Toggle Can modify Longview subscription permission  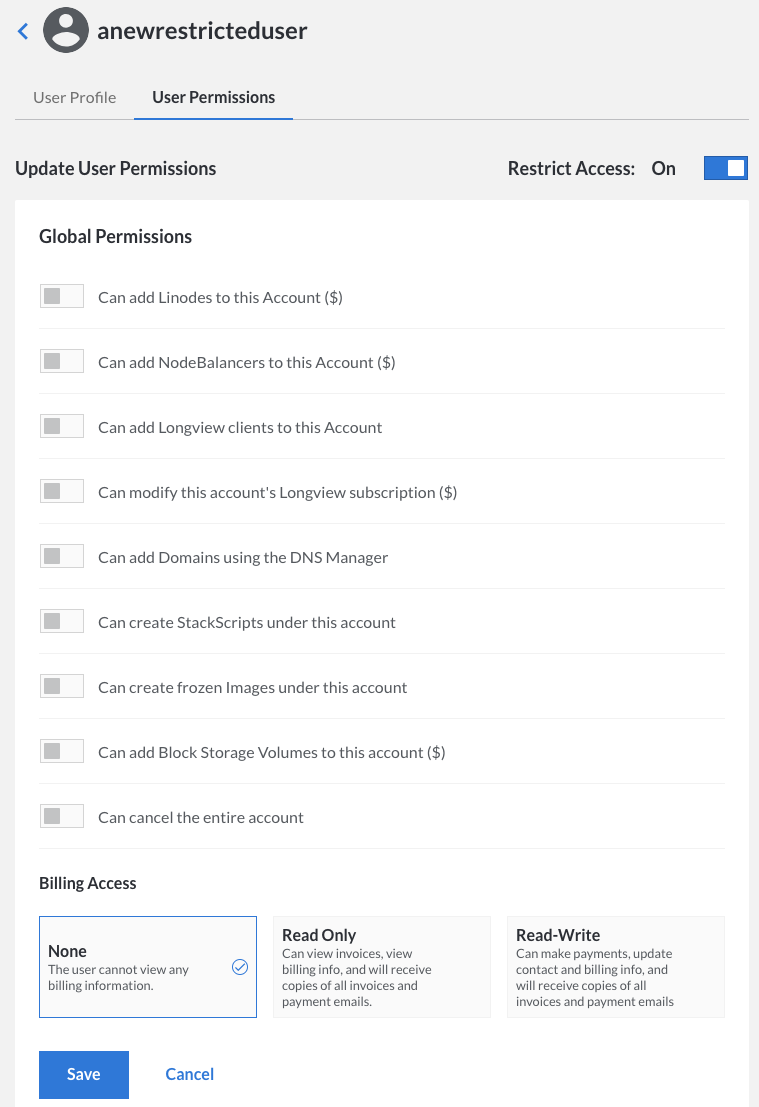click(61, 492)
